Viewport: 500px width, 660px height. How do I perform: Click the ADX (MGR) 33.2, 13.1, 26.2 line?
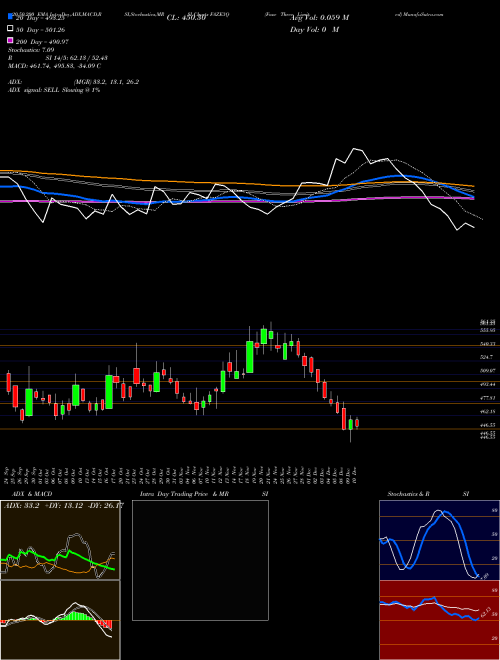[x=73, y=82]
